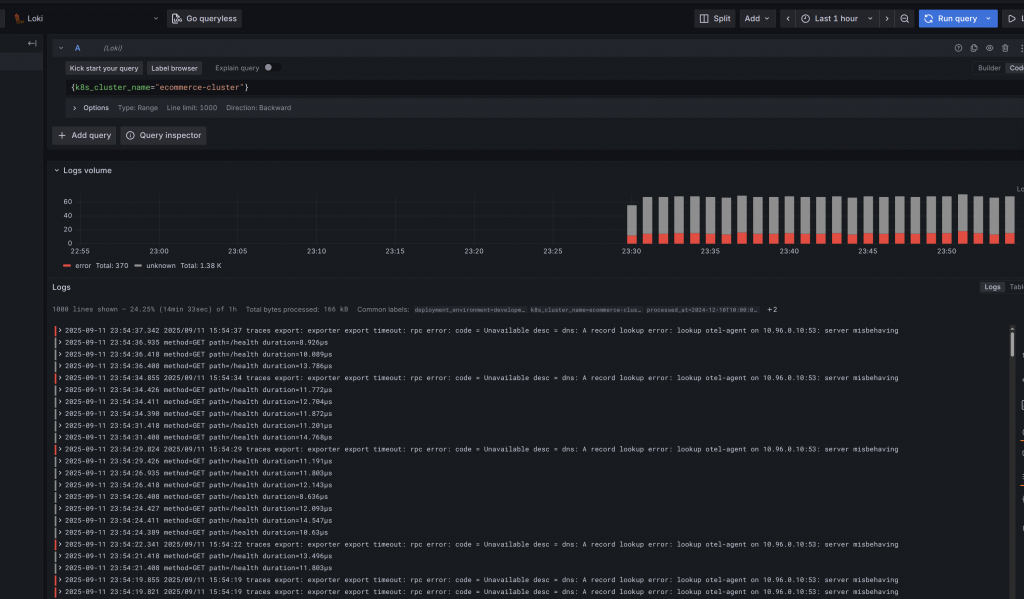The height and width of the screenshot is (599, 1024).
Task: Expand the 23:54:37.342 traces export log line
Action: (60, 331)
